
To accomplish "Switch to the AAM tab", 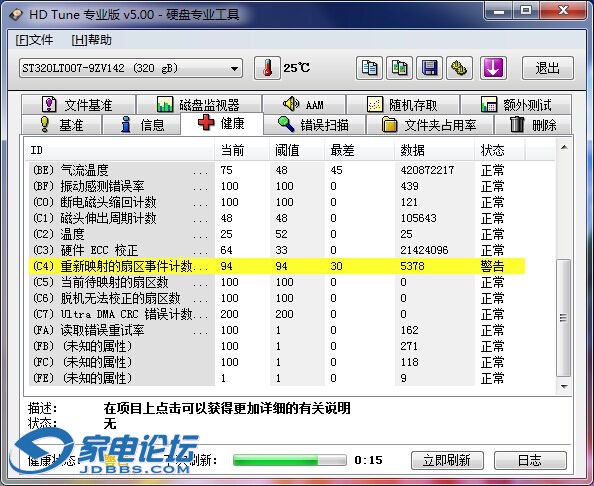I will coord(304,105).
